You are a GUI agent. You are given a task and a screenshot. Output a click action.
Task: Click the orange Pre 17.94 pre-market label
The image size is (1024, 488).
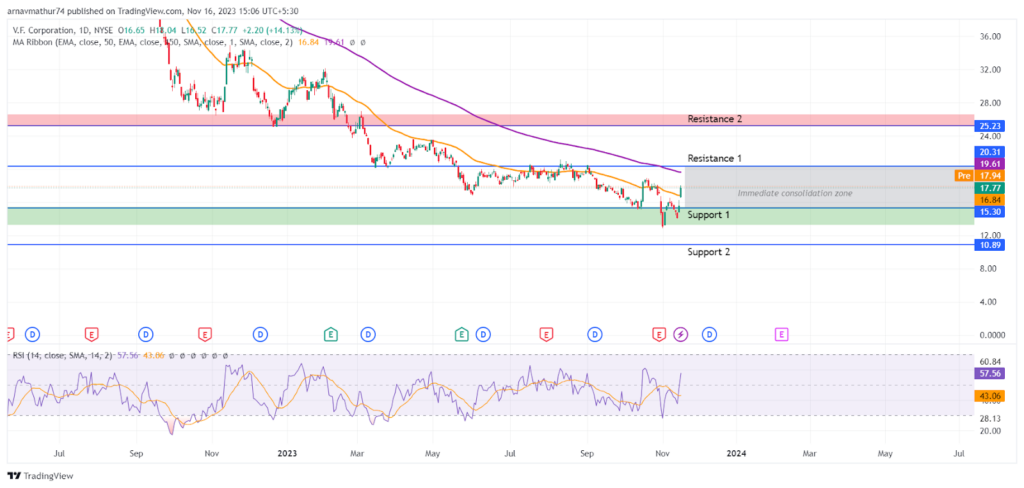[978, 176]
